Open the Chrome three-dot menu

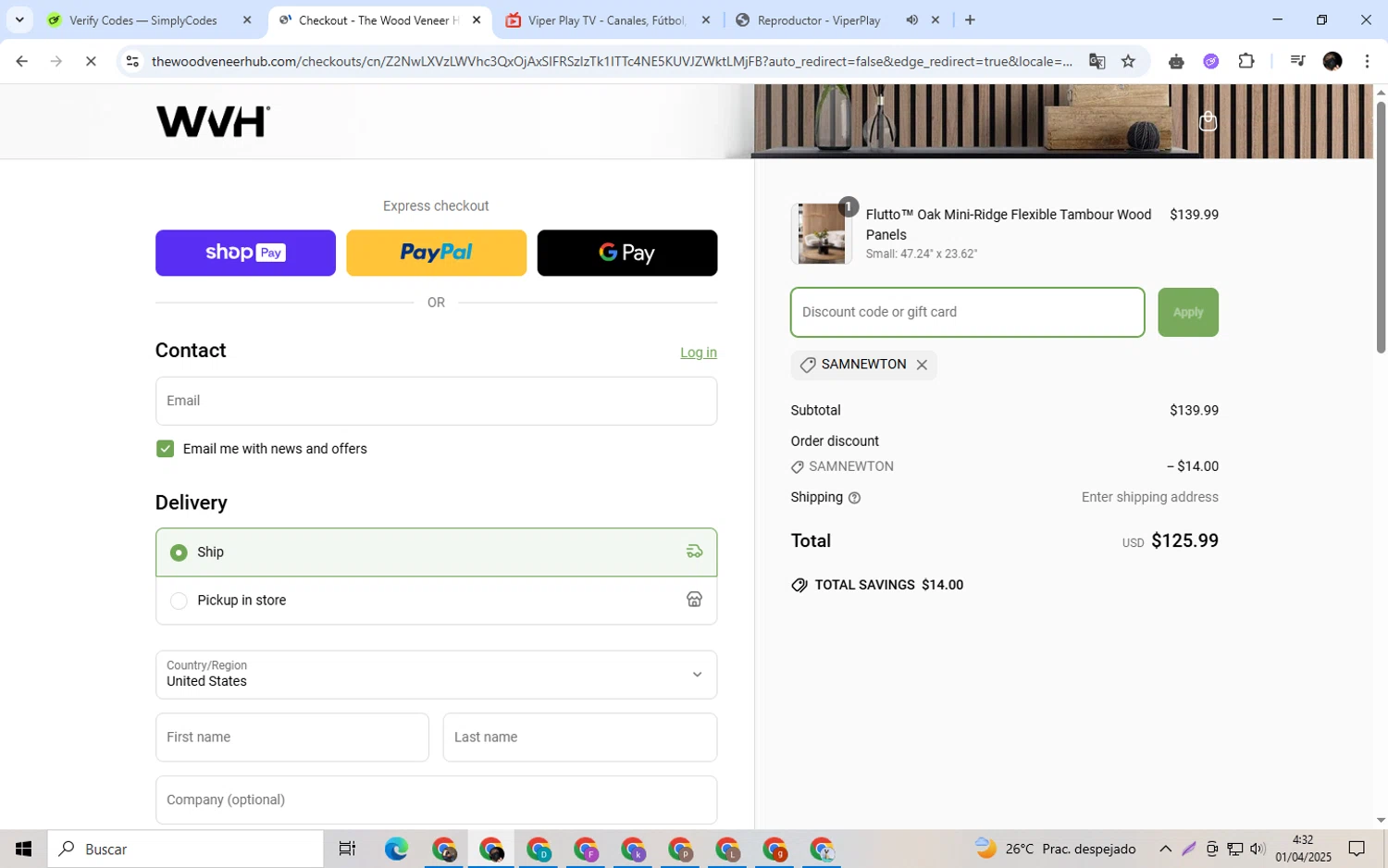1367,61
